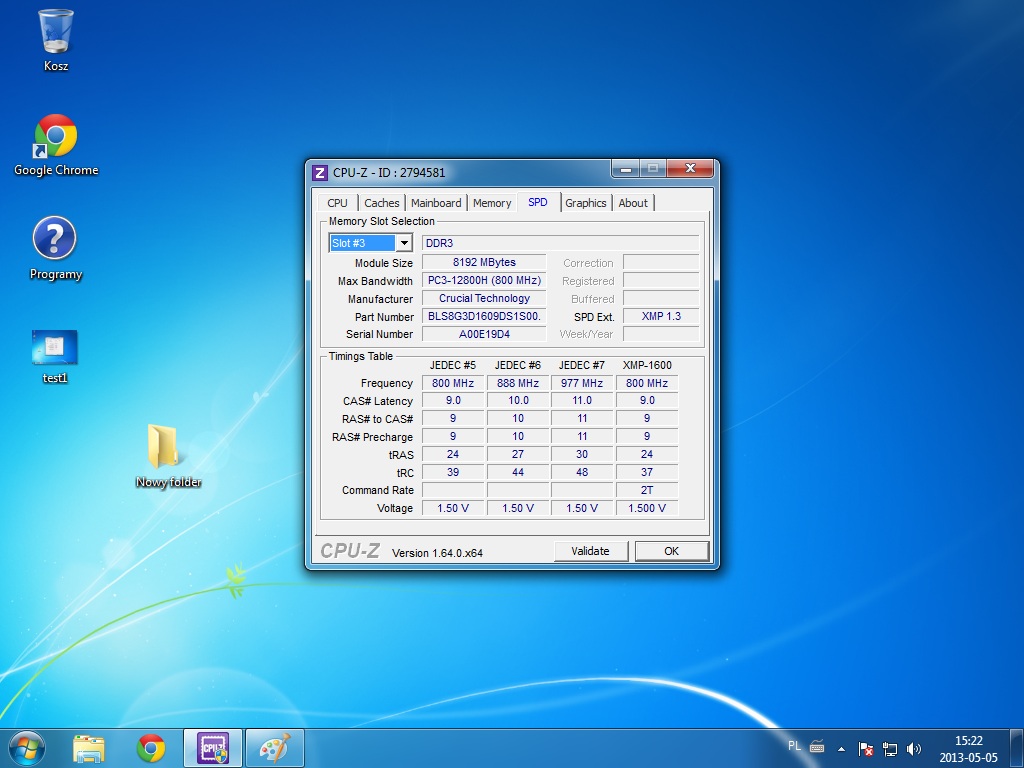The height and width of the screenshot is (768, 1024).
Task: Select the Nowy folder icon
Action: point(168,456)
